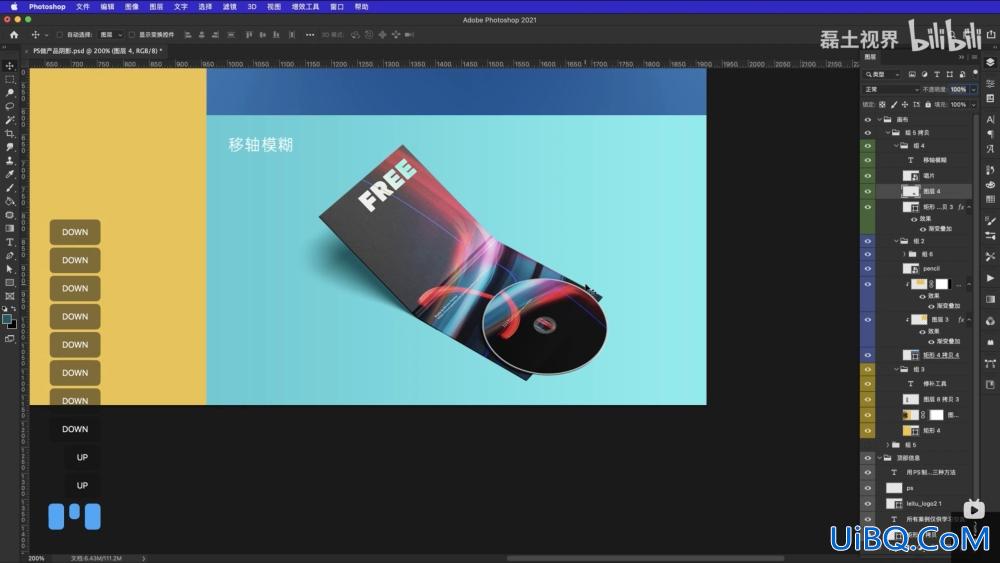The image size is (1000, 563).
Task: Lock transparent pixels icon in Layers panel
Action: (882, 105)
